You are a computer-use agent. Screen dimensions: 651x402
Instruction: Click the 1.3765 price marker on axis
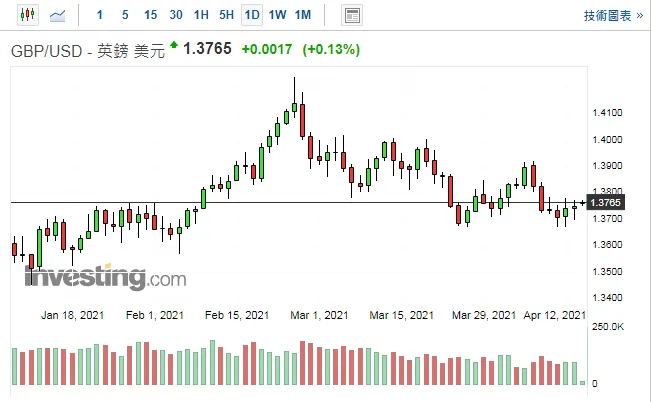point(605,203)
